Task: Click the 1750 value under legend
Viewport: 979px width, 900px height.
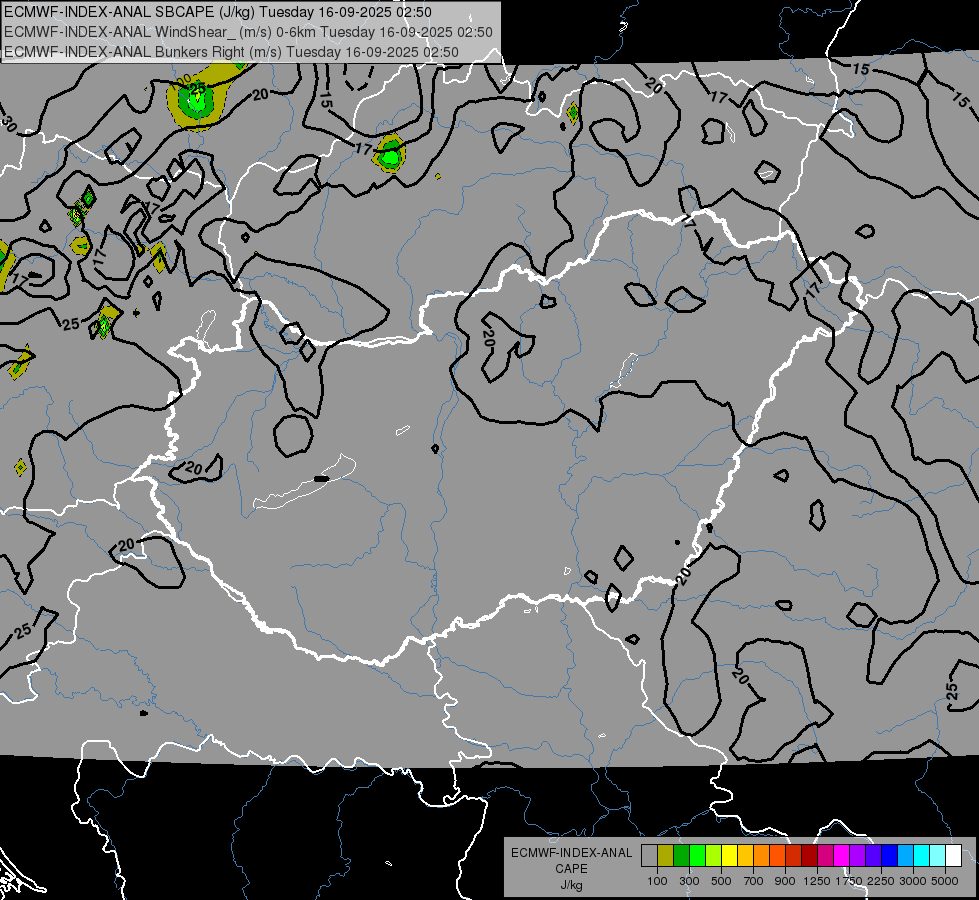Action: (849, 881)
